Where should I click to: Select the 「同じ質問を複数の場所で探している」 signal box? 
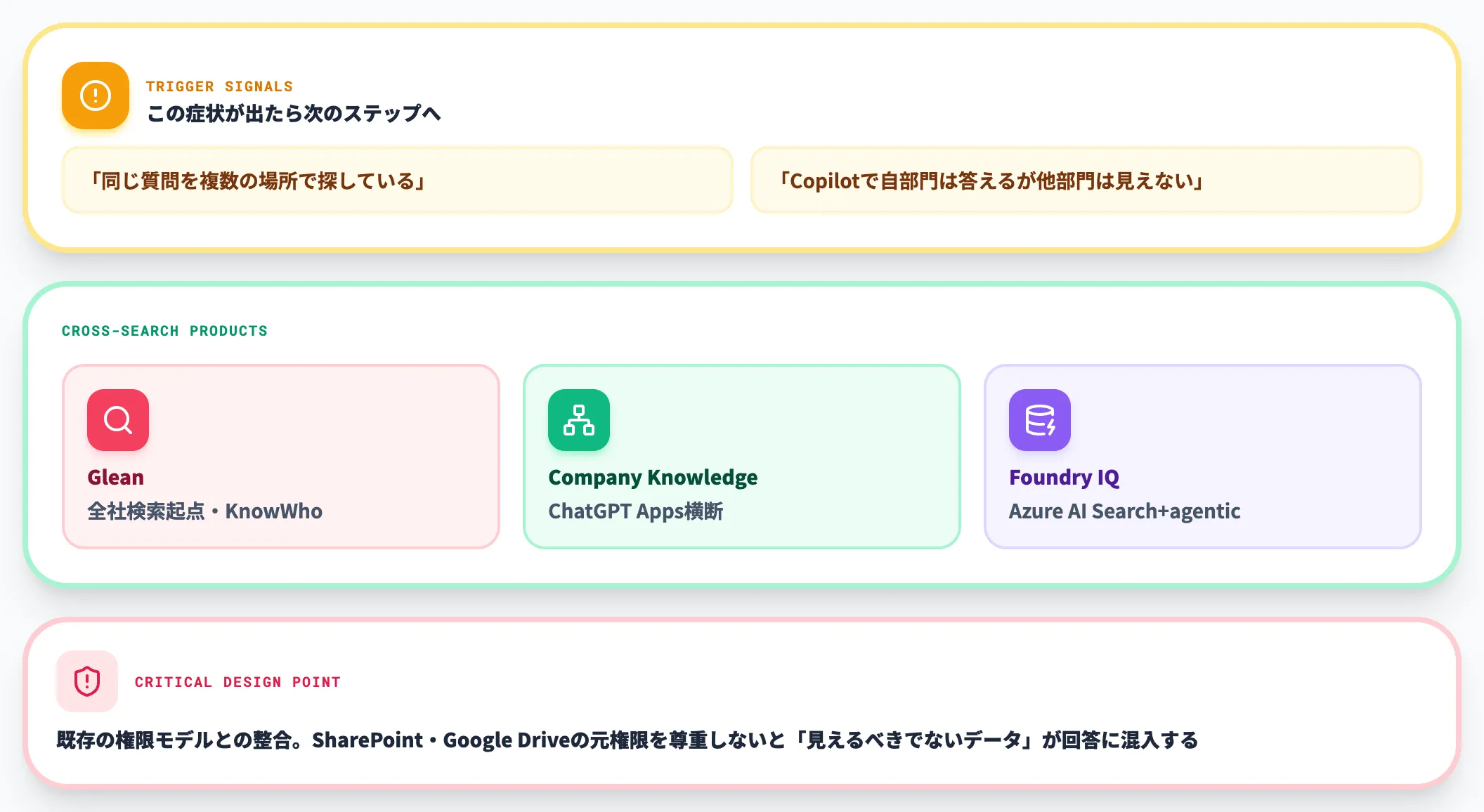click(398, 181)
